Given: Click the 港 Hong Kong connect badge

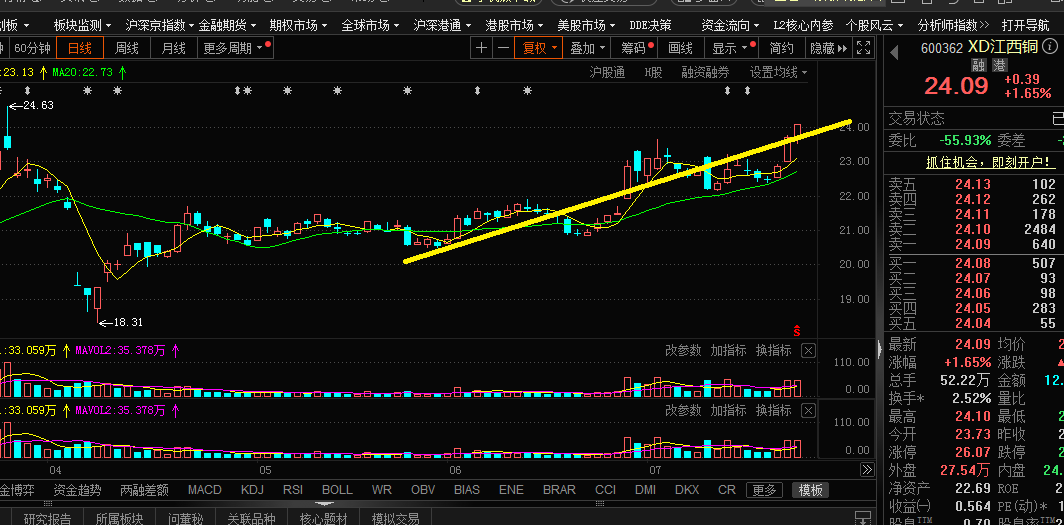Looking at the screenshot, I should 999,65.
